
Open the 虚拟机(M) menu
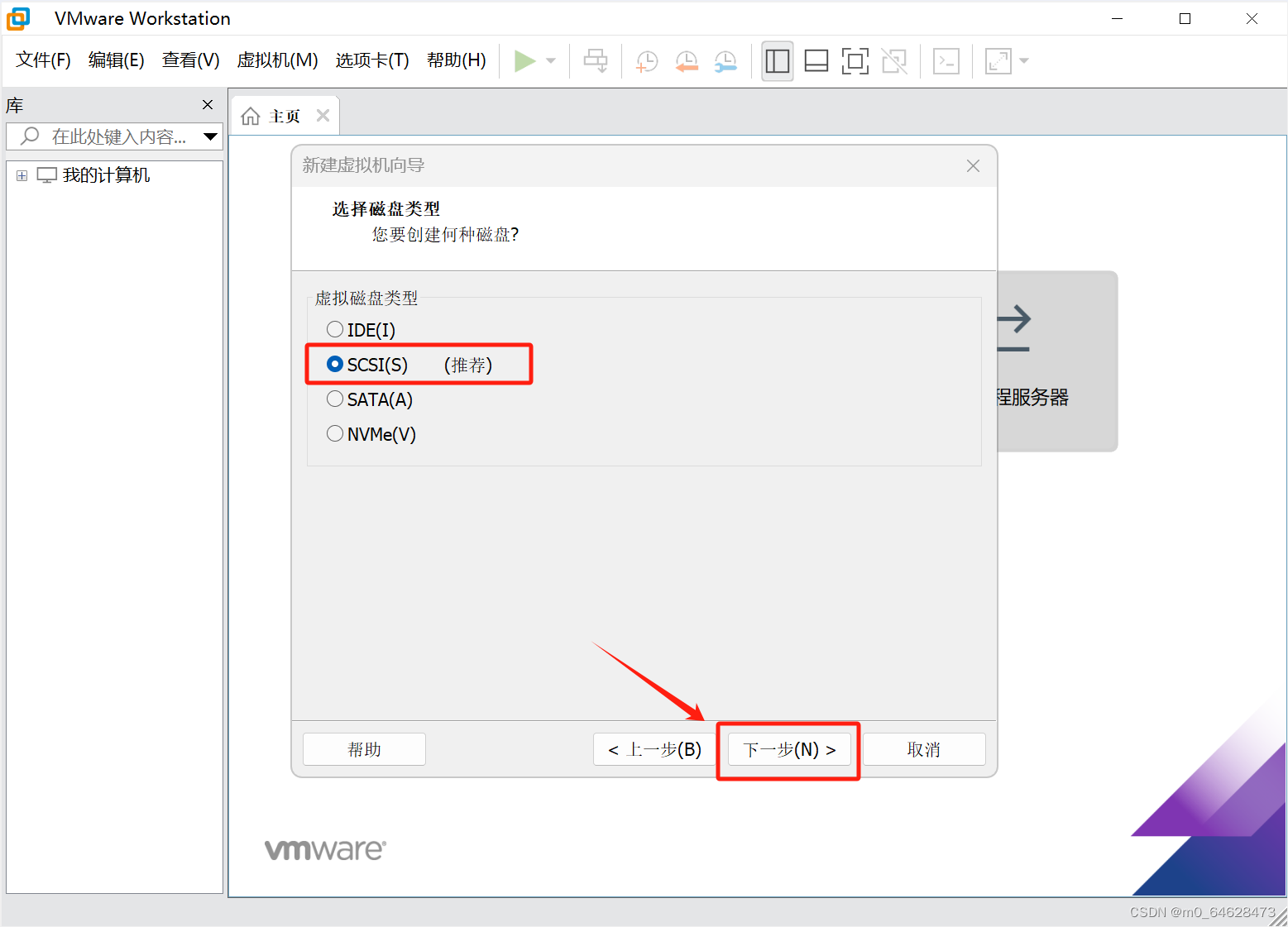click(278, 60)
